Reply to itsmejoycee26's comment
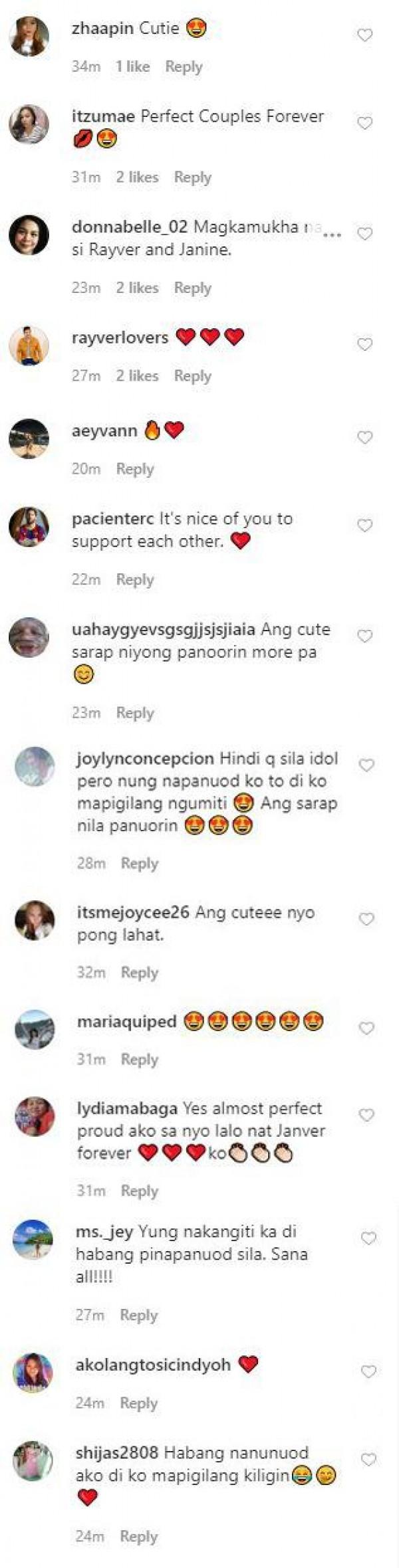Image resolution: width=399 pixels, height=1568 pixels. coord(140,972)
